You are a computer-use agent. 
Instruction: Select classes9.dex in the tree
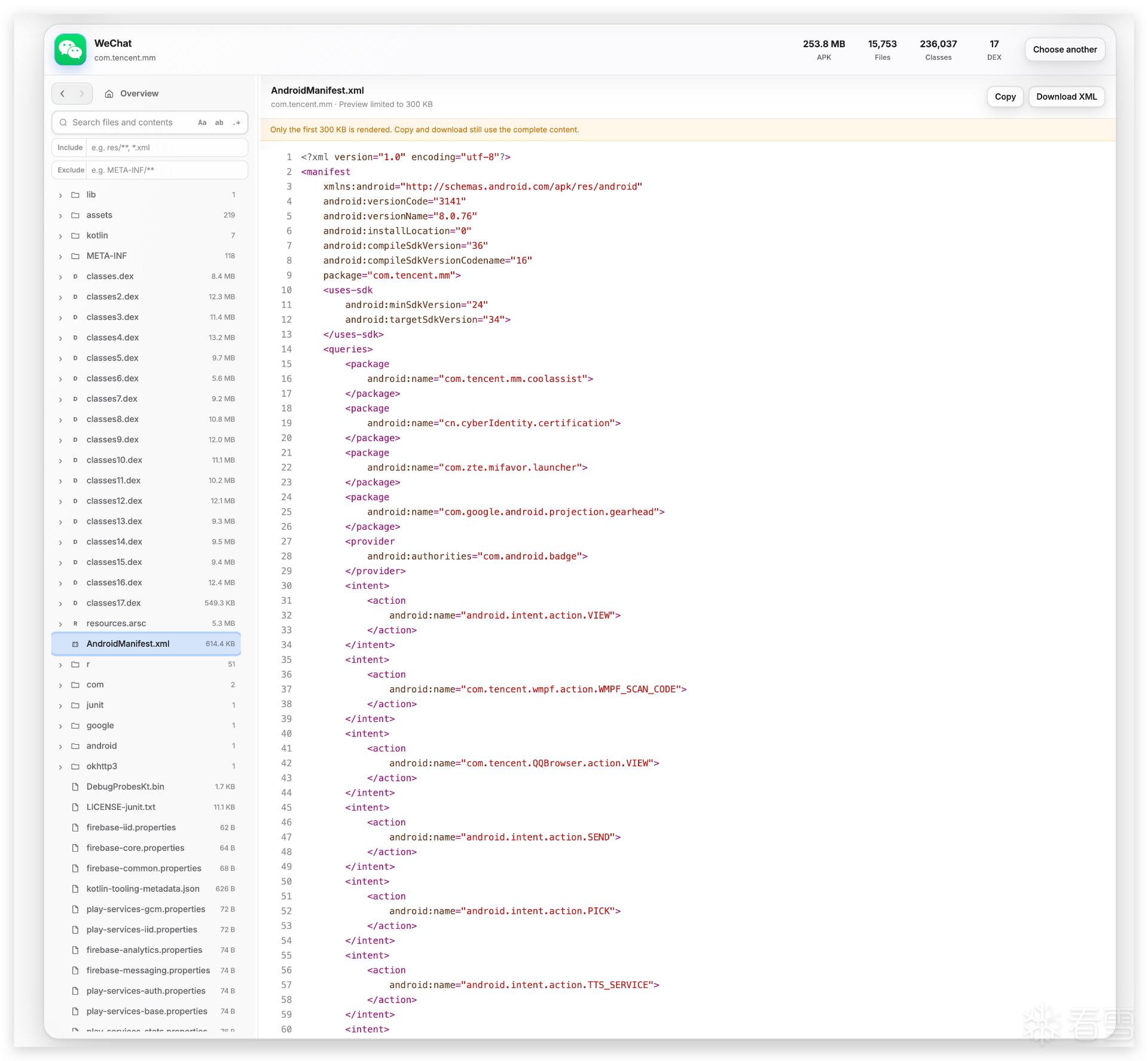click(146, 439)
